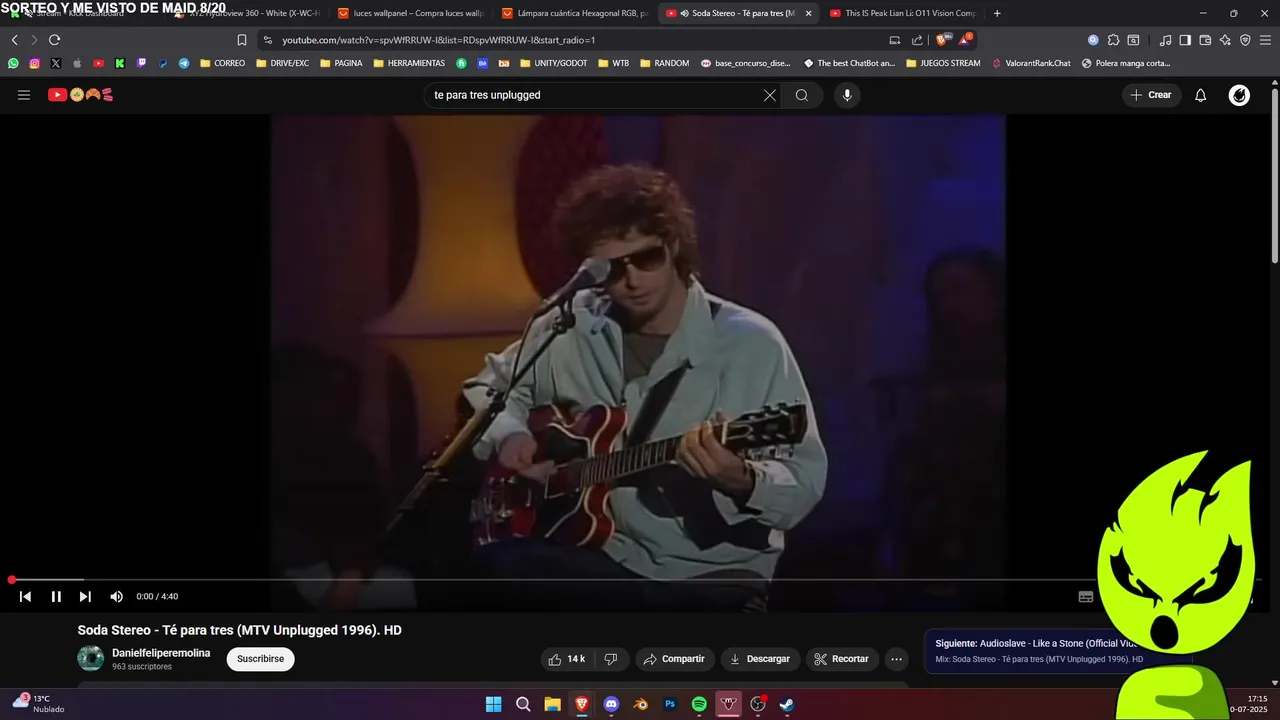This screenshot has height=720, width=1280.
Task: Open more actions three-dot menu
Action: [896, 659]
